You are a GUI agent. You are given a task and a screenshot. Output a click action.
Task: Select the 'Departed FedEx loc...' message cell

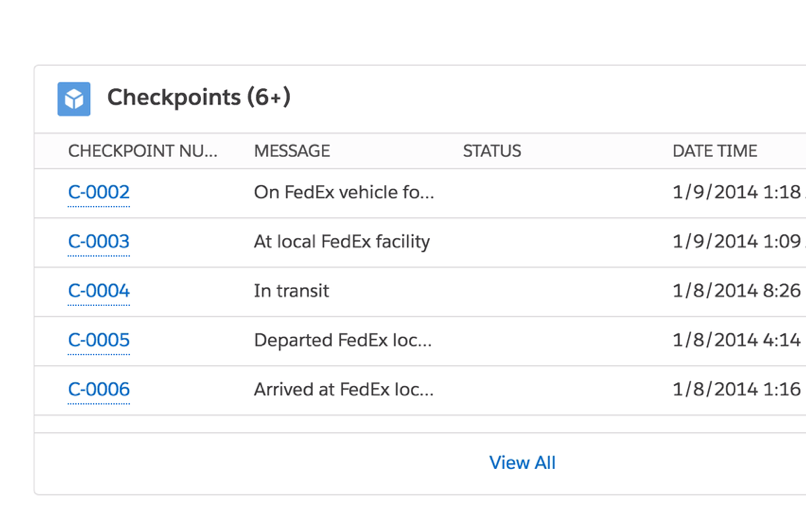343,340
